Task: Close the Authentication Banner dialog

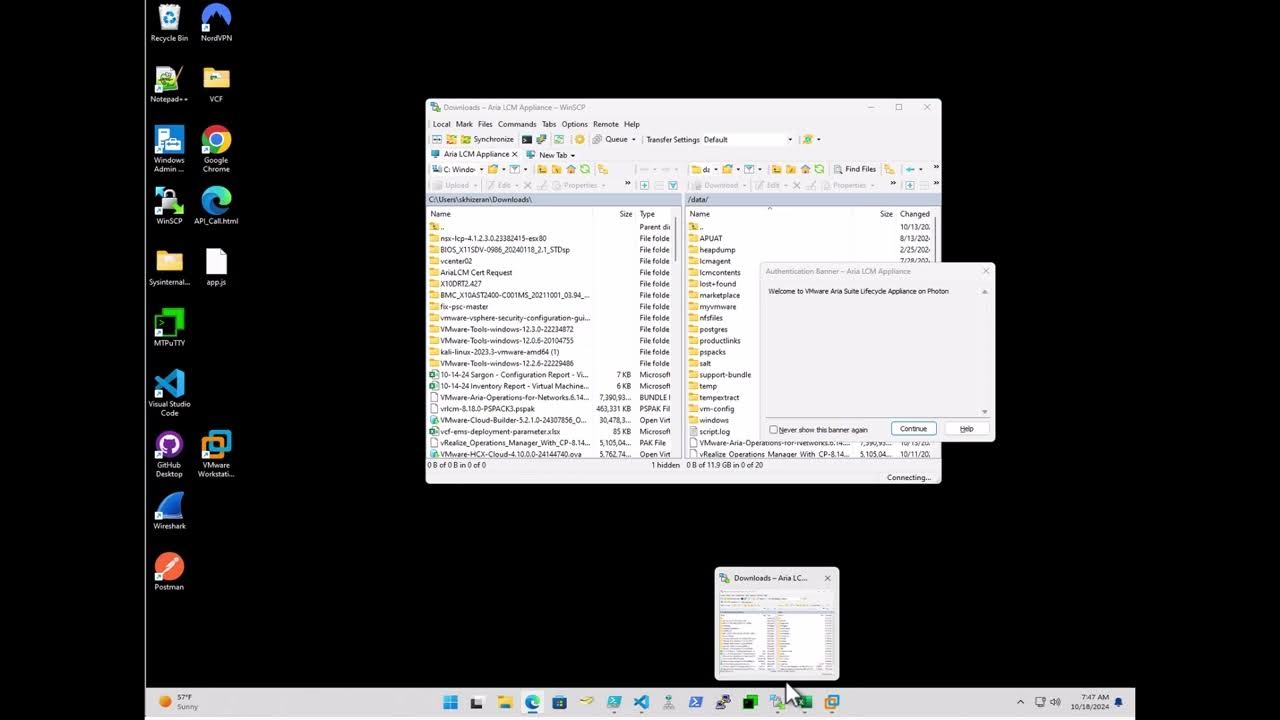Action: (x=986, y=271)
